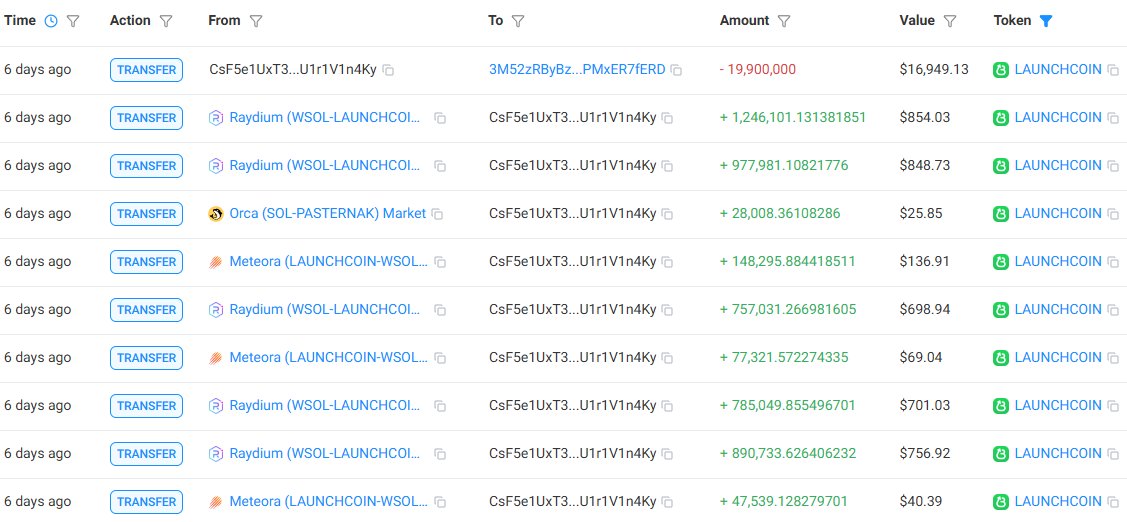Click the To address in the $756.92 row
1127x522 pixels.
(x=573, y=454)
